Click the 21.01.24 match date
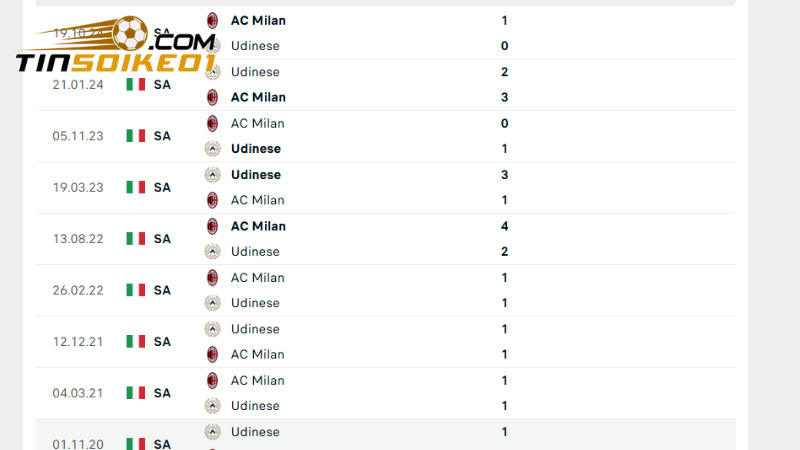The image size is (800, 450). pos(78,84)
